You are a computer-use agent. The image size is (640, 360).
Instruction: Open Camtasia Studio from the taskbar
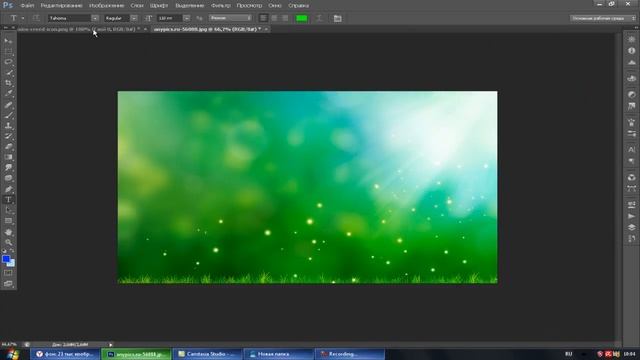(x=207, y=354)
